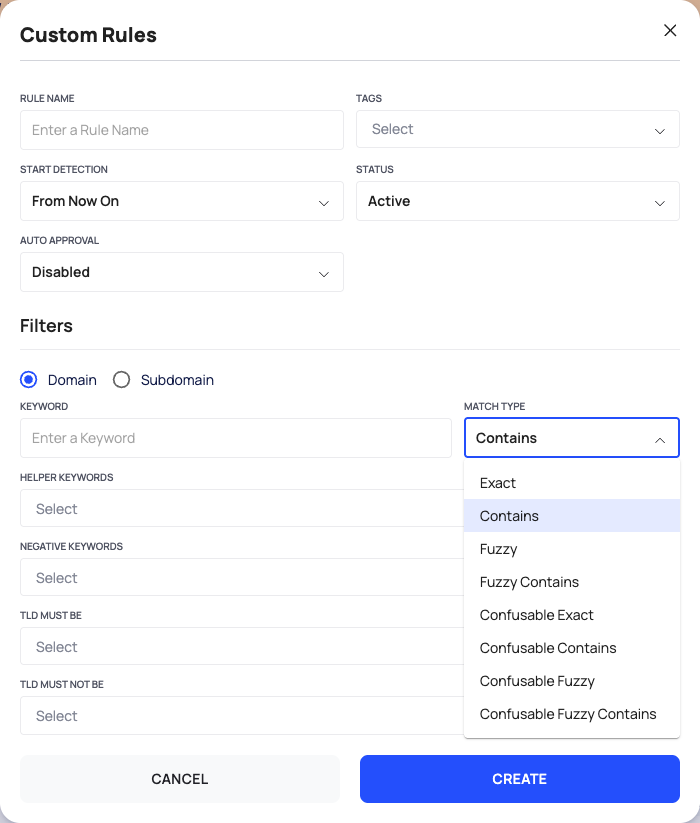Click the Cancel button
The width and height of the screenshot is (700, 823).
(180, 779)
